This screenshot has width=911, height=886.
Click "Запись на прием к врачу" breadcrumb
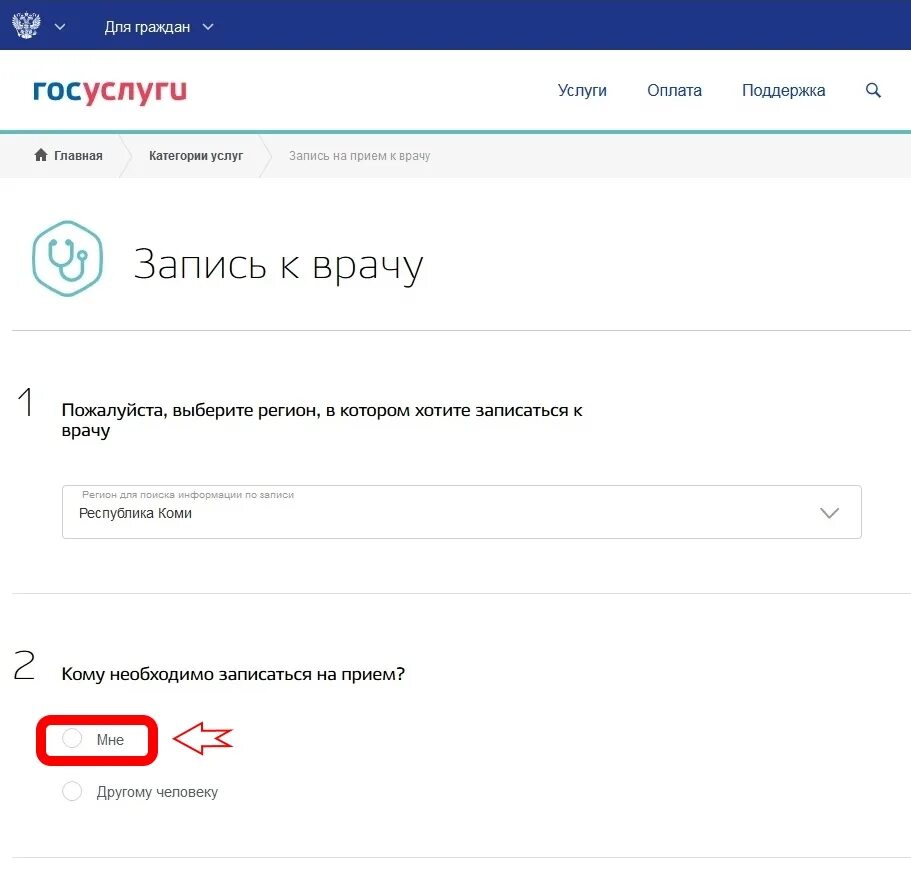coord(360,156)
